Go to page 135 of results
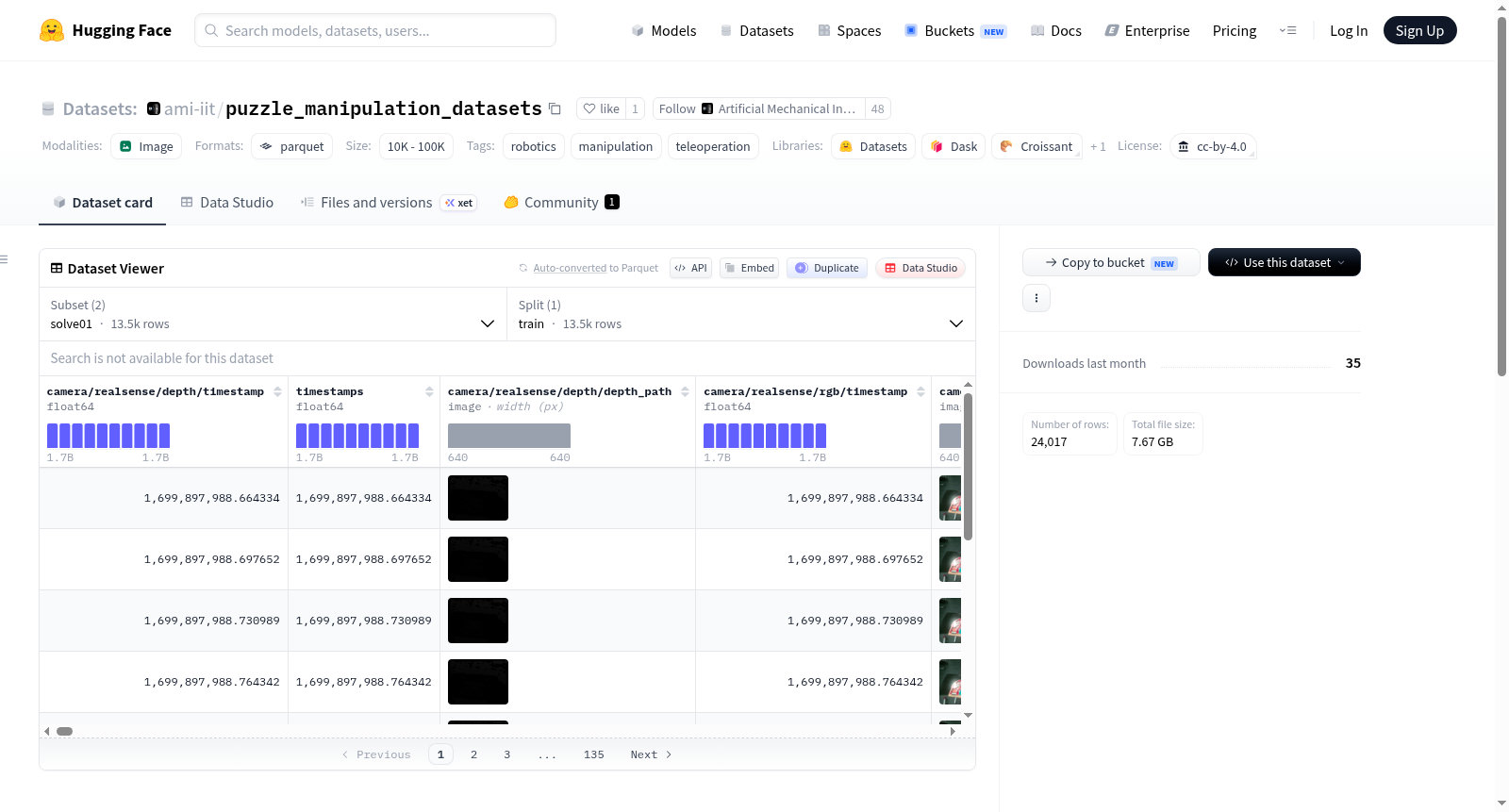The height and width of the screenshot is (812, 1509). pos(594,754)
